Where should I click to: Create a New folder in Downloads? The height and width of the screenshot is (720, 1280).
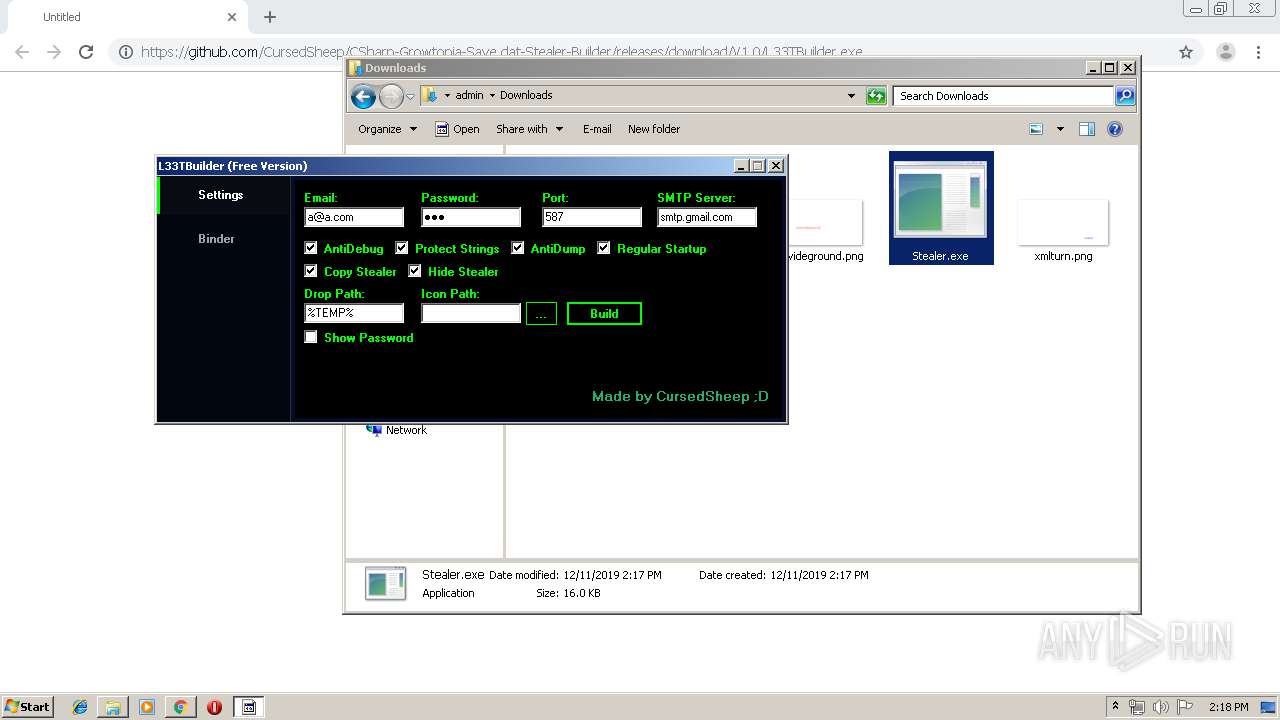click(x=654, y=129)
